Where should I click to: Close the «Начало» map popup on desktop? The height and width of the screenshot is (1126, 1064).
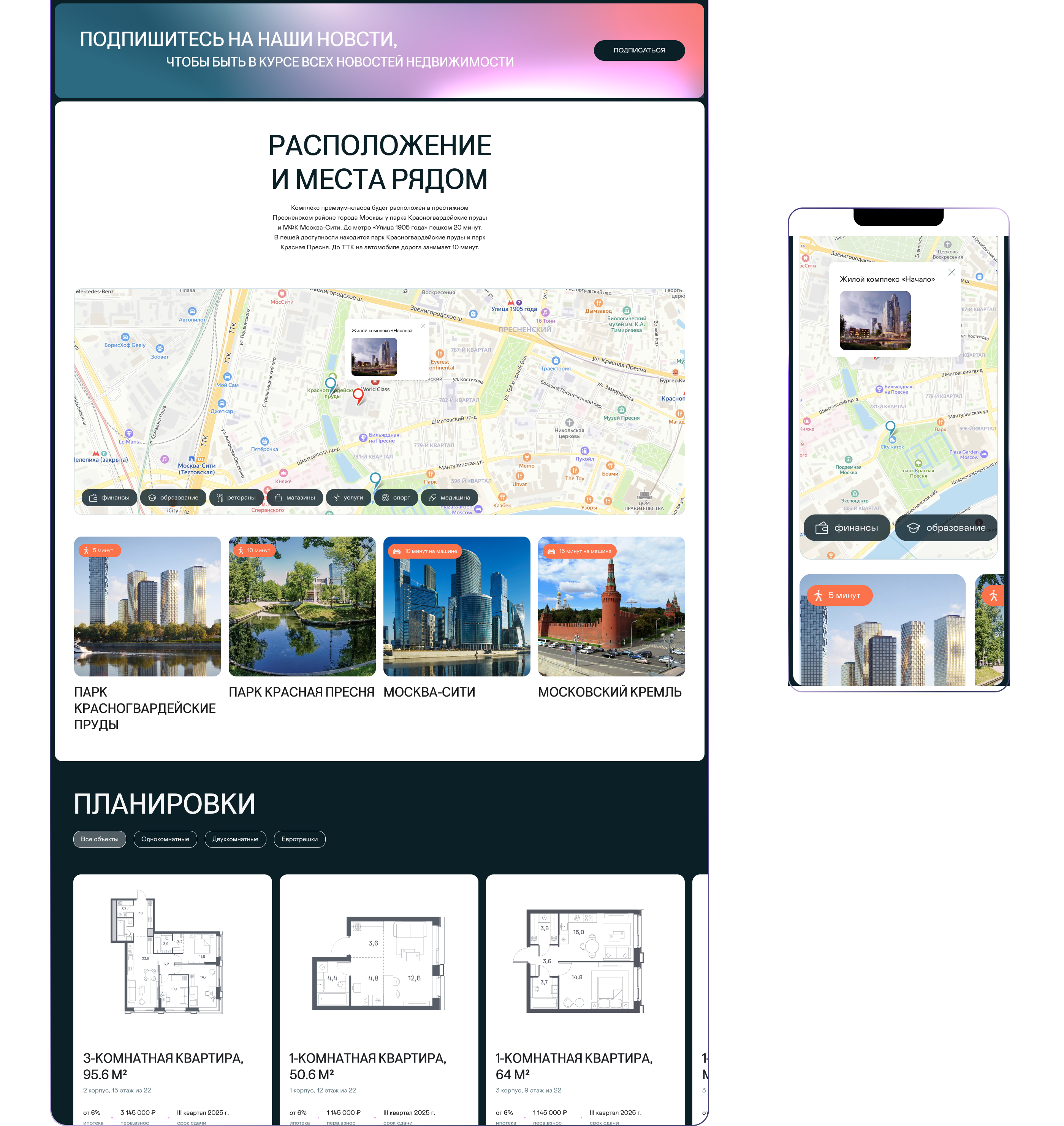(423, 326)
